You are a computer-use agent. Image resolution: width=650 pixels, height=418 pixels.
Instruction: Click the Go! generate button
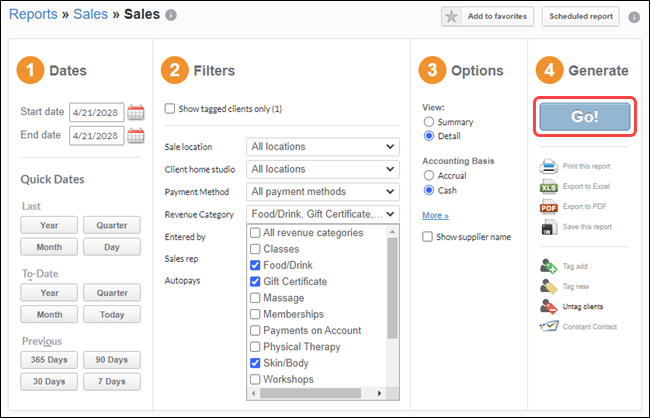(585, 117)
